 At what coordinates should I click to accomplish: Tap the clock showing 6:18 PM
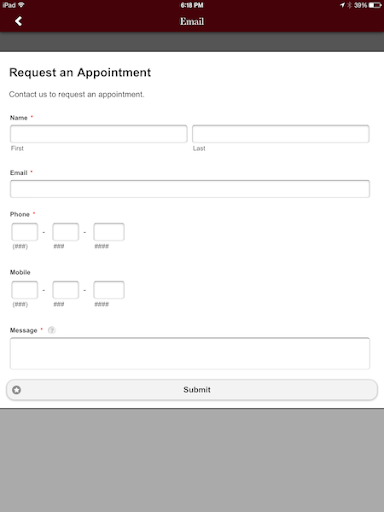click(x=192, y=5)
